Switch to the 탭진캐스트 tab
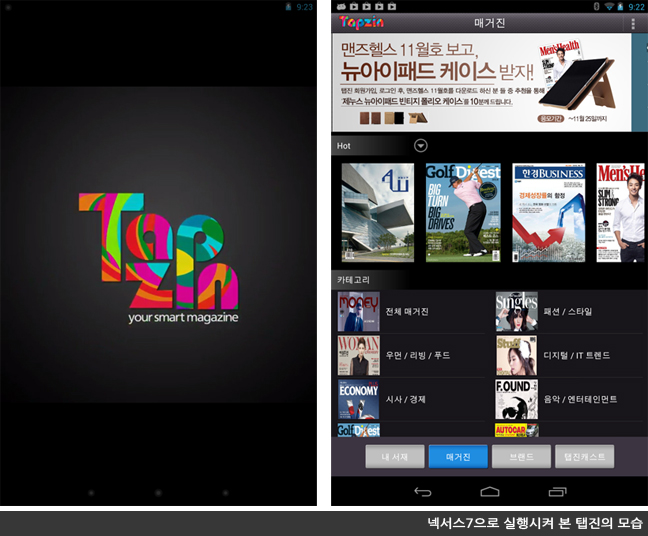This screenshot has width=648, height=536. [585, 457]
